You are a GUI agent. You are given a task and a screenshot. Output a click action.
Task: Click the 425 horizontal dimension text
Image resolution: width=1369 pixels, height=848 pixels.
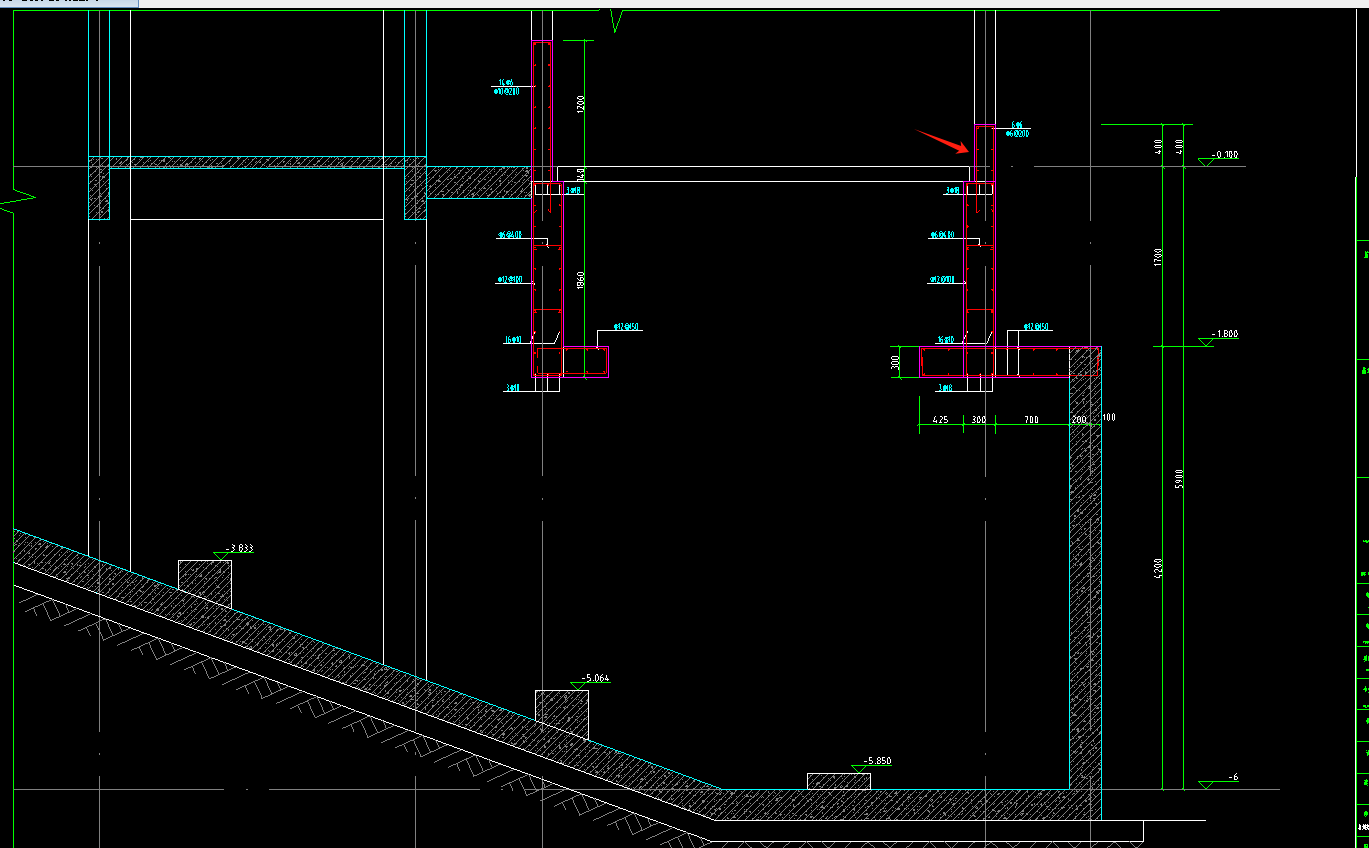pos(940,419)
